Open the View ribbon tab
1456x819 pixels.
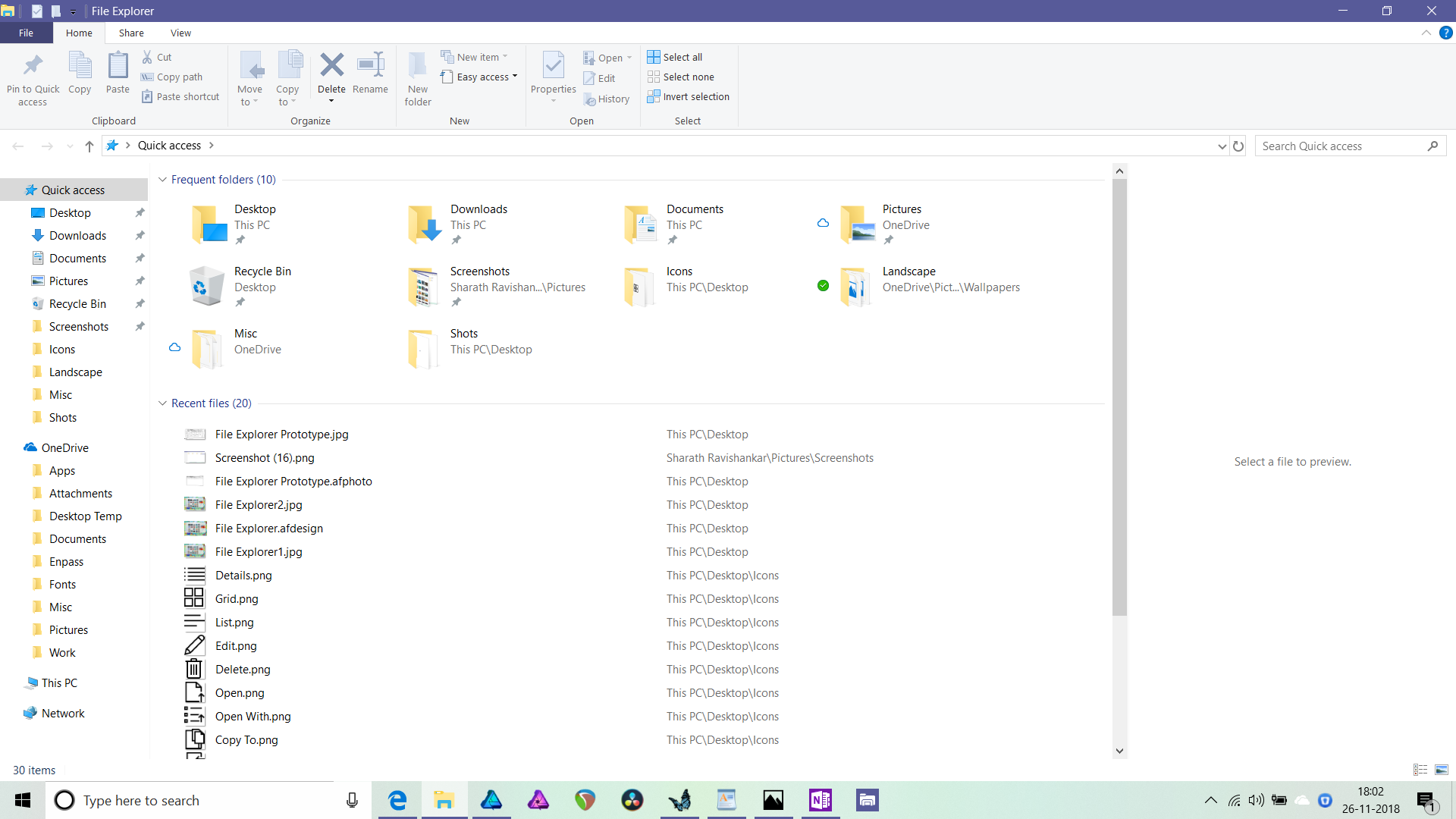(180, 33)
